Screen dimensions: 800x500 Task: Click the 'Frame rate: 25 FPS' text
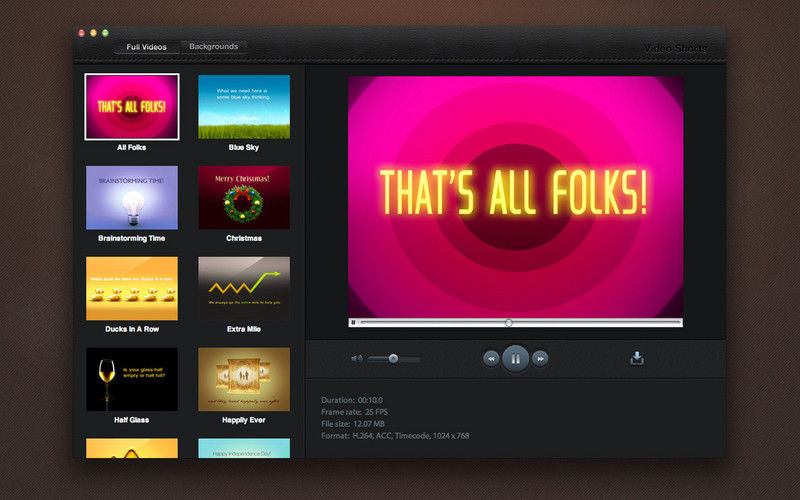(355, 412)
